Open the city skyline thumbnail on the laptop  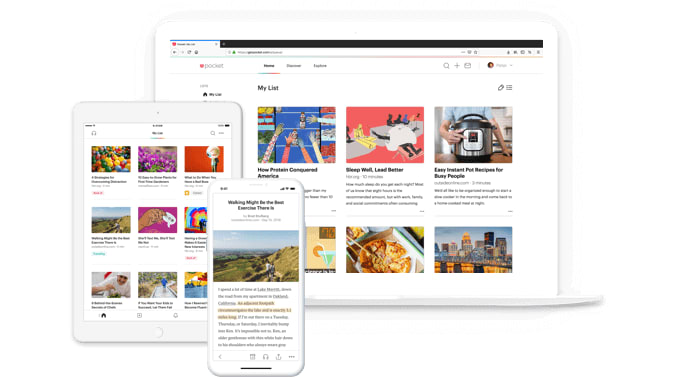[x=473, y=250]
